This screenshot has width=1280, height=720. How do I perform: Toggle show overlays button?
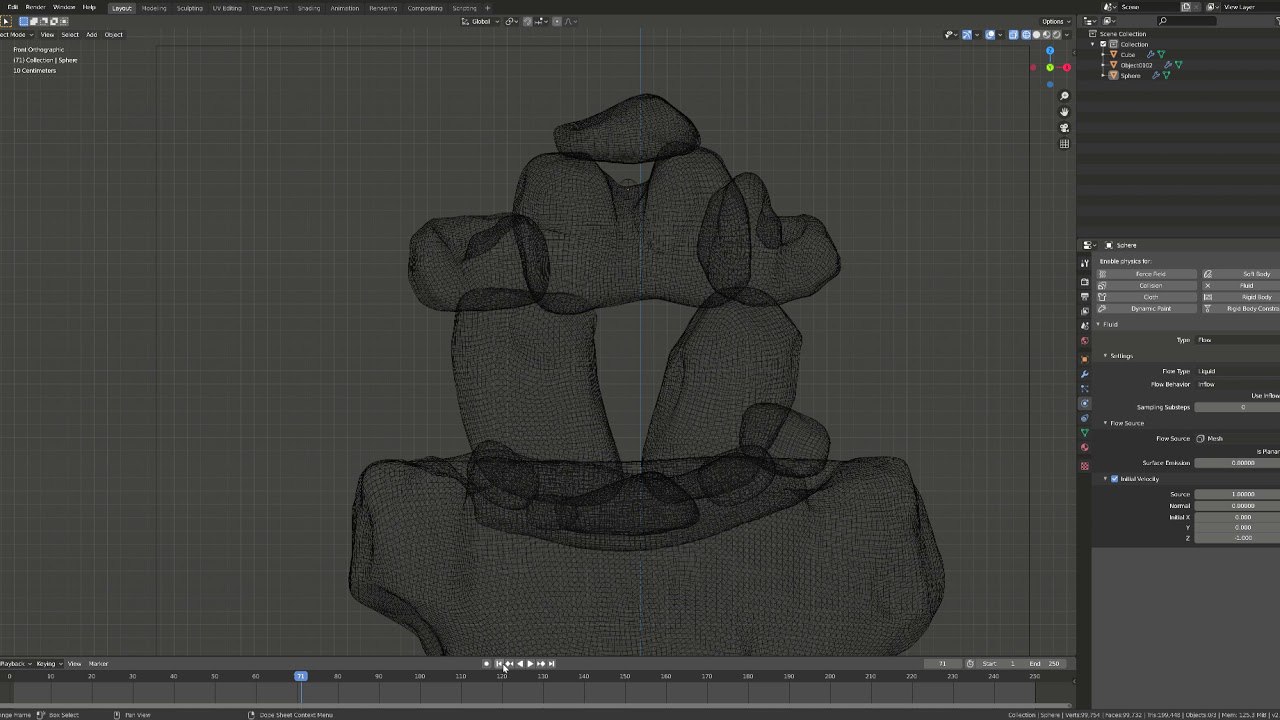(x=990, y=35)
